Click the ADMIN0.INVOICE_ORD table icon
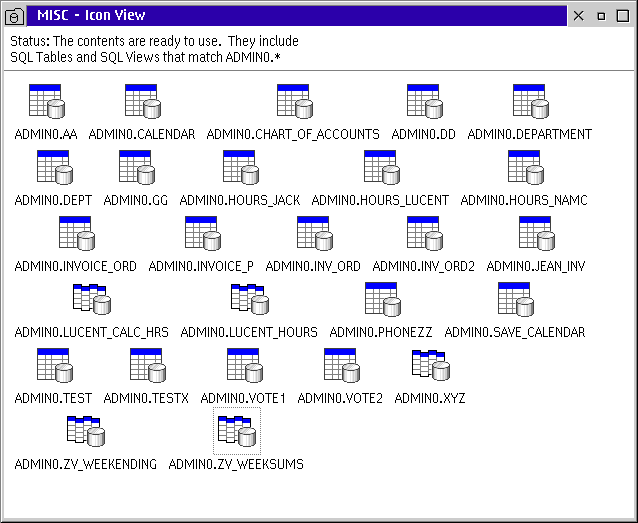638x523 pixels. [x=76, y=233]
